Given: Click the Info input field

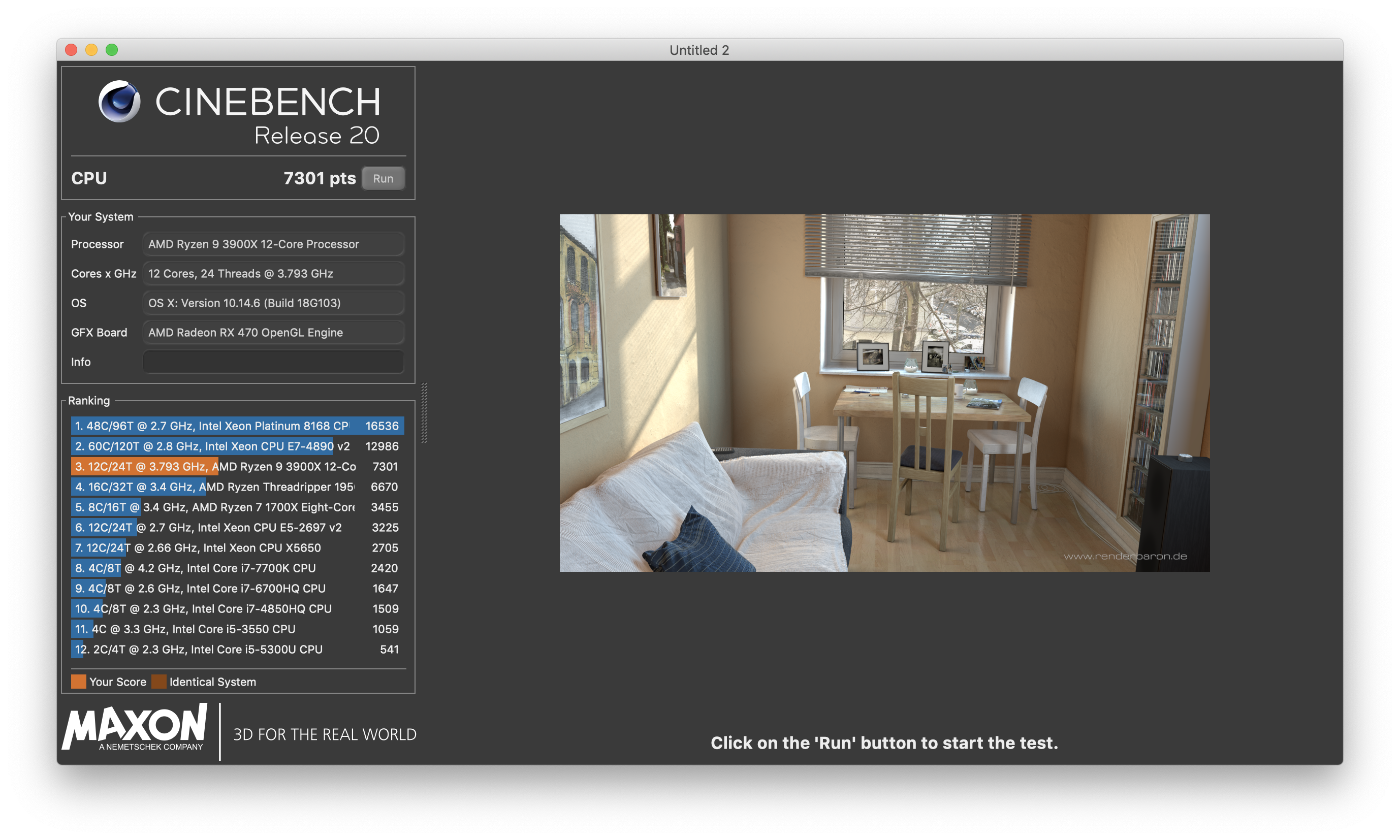Looking at the screenshot, I should pyautogui.click(x=273, y=362).
